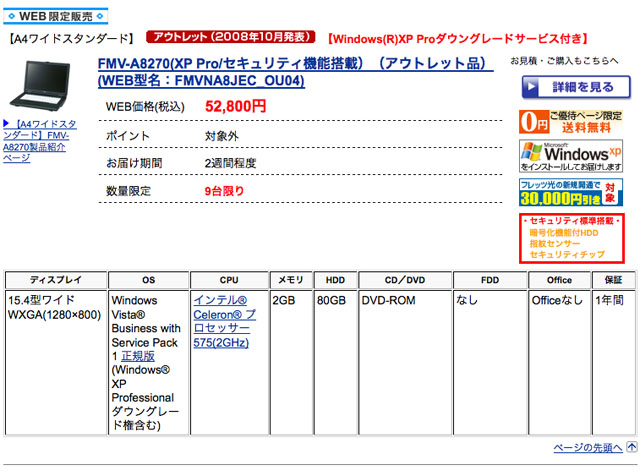Image resolution: width=640 pixels, height=476 pixels.
Task: Click the 送料無料 0円 banner
Action: click(x=571, y=121)
